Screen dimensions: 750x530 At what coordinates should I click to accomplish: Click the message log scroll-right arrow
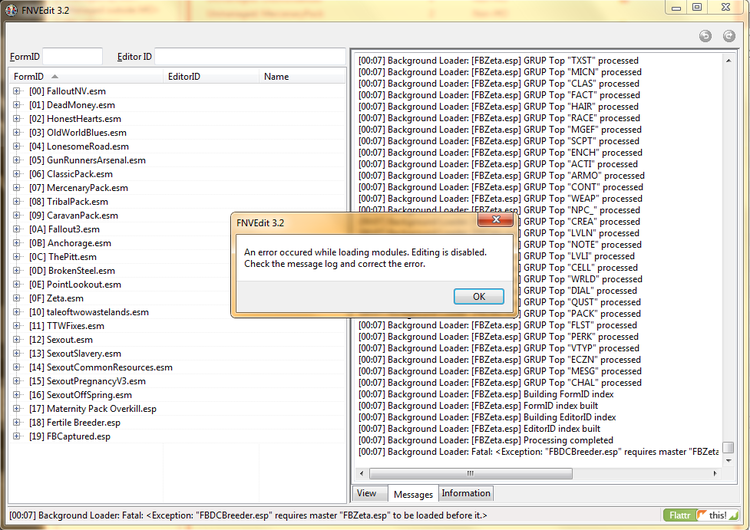(x=715, y=474)
